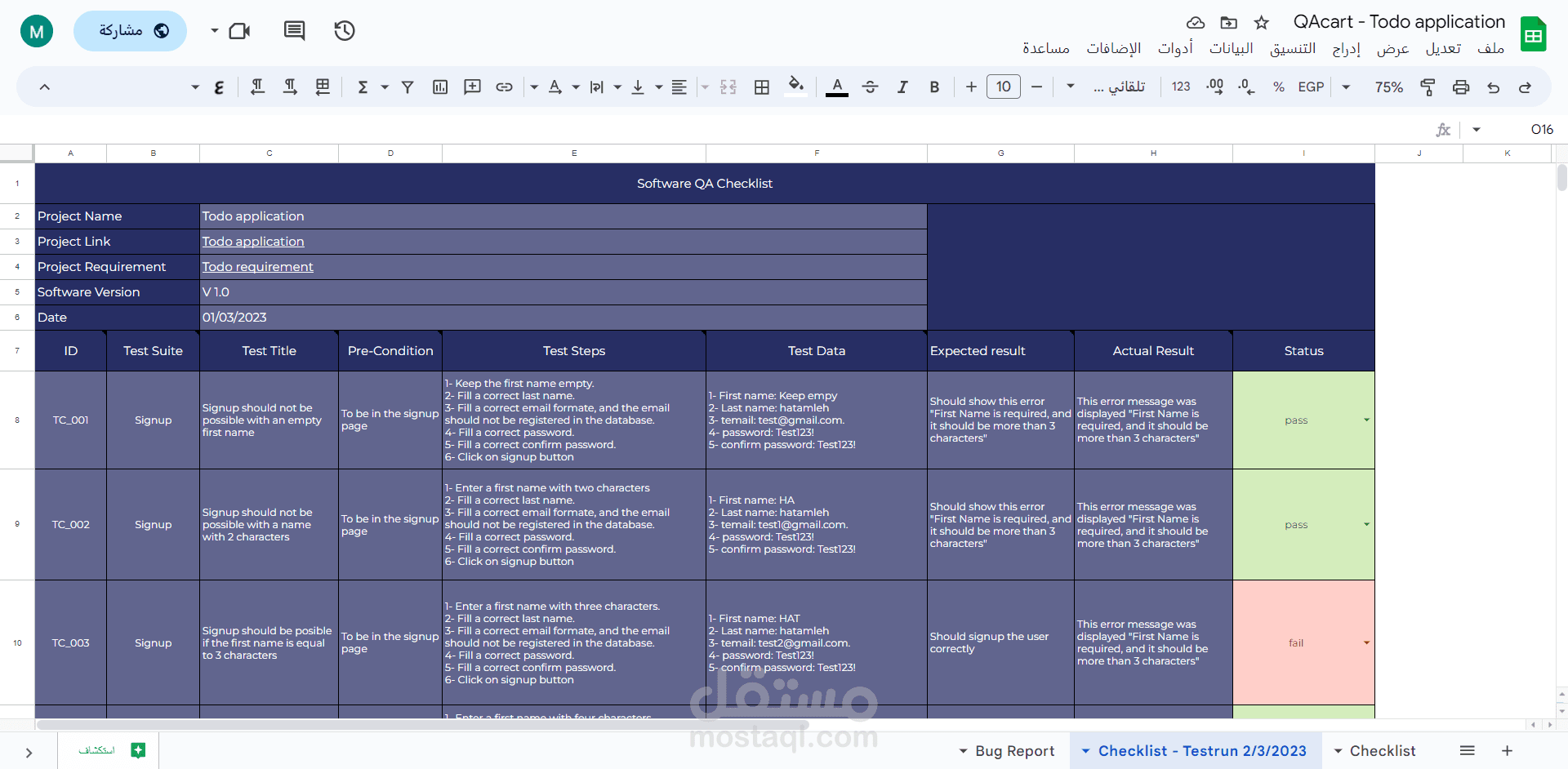1568x769 pixels.
Task: Click the مشاركة share button
Action: click(131, 31)
